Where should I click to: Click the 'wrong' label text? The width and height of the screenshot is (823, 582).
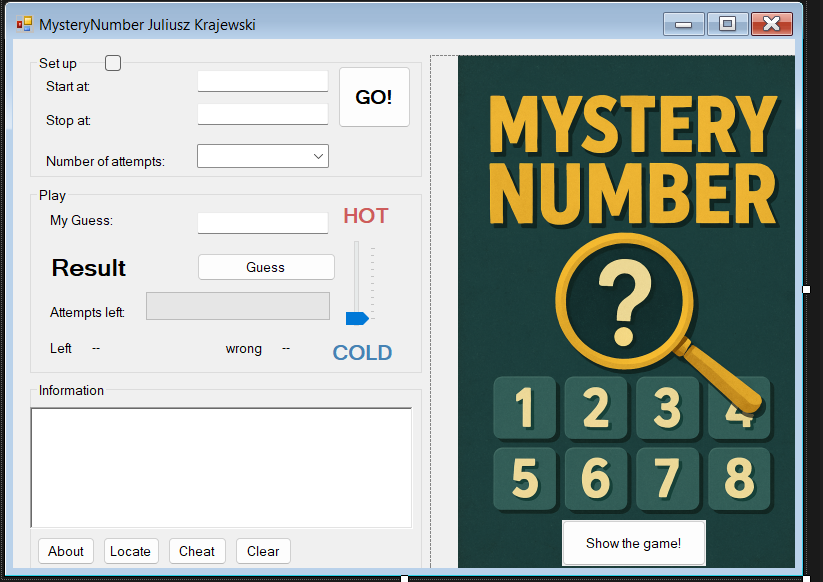tap(244, 348)
